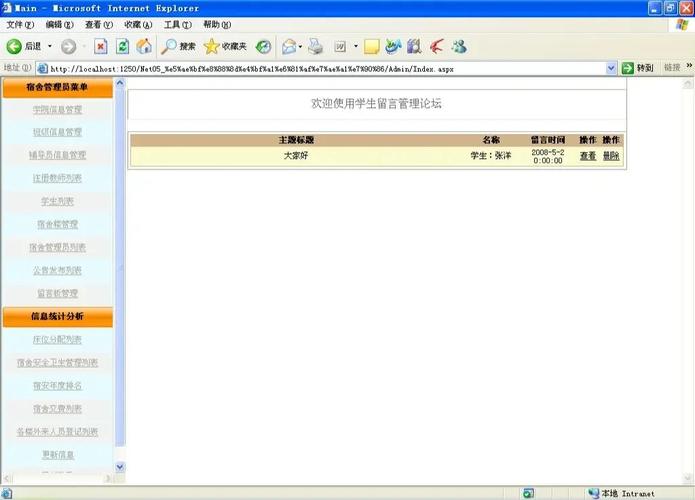Open the 工具(T) menu
This screenshot has height=500, width=695.
click(178, 25)
